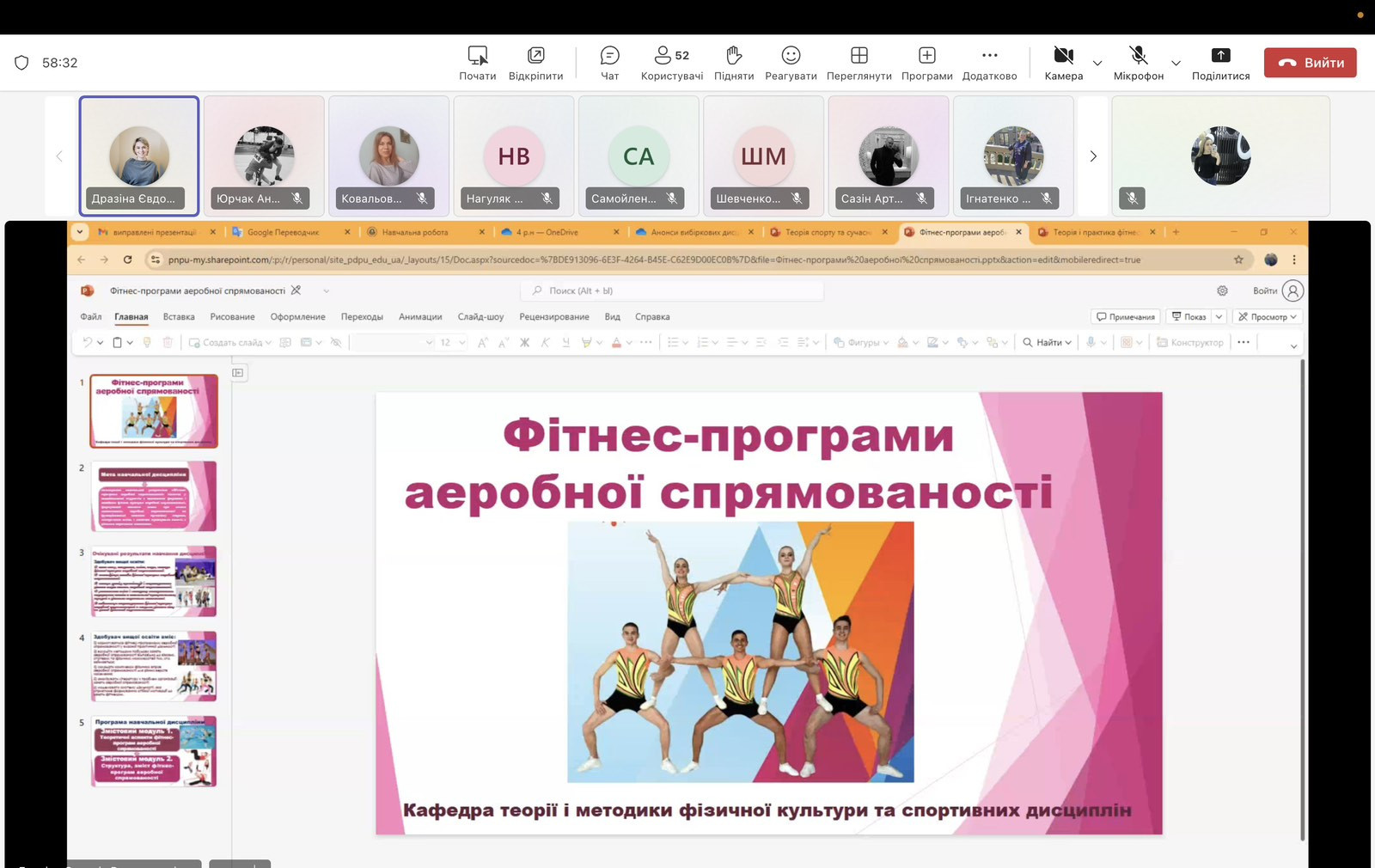Show previous participants with left arrow

click(59, 156)
